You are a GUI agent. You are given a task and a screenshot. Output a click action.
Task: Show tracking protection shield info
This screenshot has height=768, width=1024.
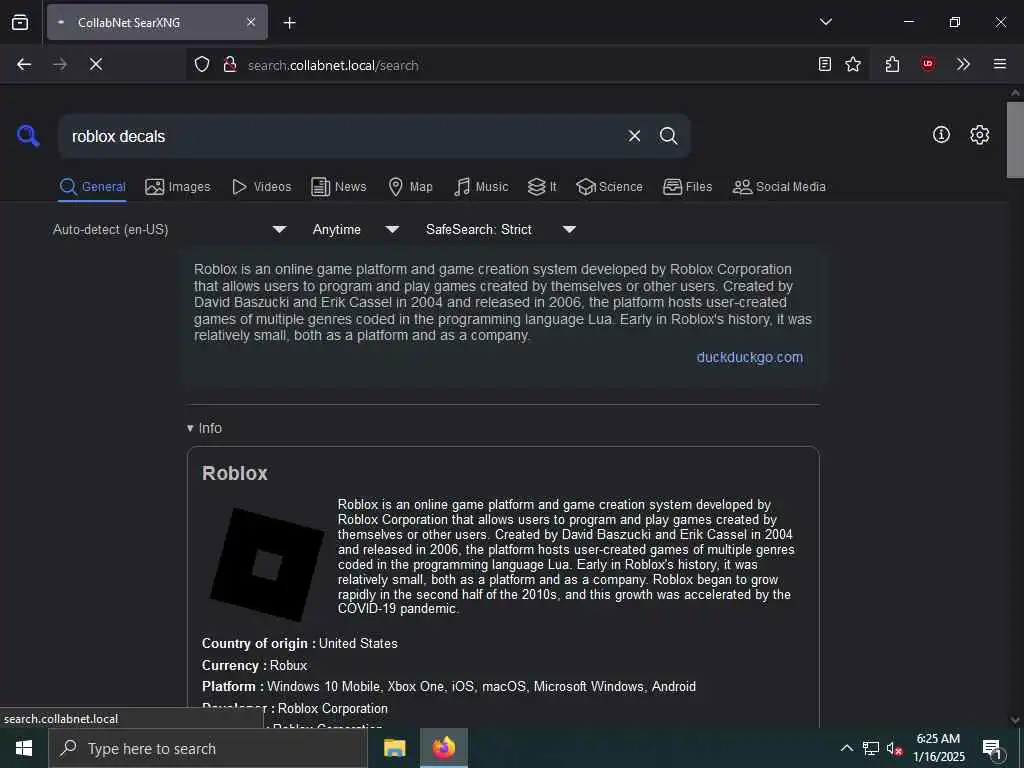click(x=202, y=64)
